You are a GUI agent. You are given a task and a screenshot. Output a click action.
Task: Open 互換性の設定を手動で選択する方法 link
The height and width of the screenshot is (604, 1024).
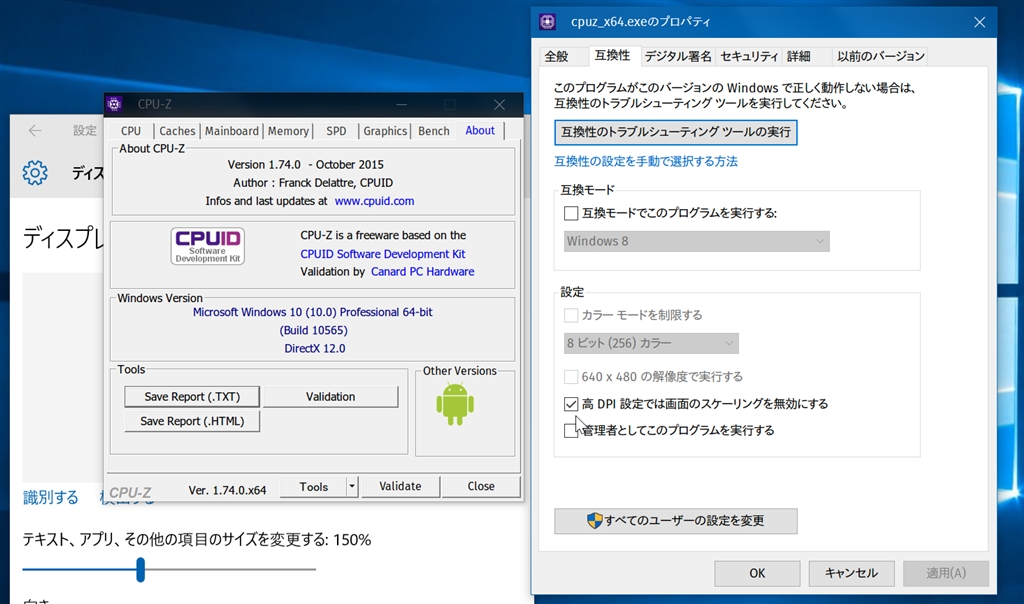pos(646,161)
